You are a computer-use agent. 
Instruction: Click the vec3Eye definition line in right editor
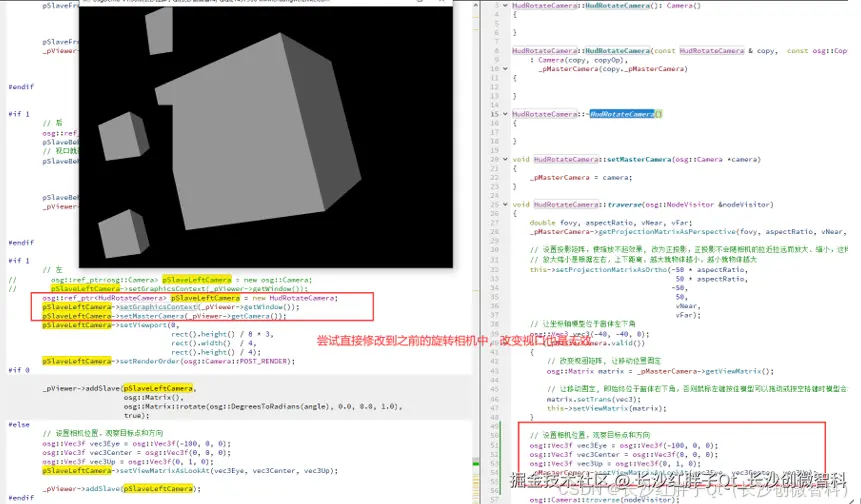click(x=623, y=445)
